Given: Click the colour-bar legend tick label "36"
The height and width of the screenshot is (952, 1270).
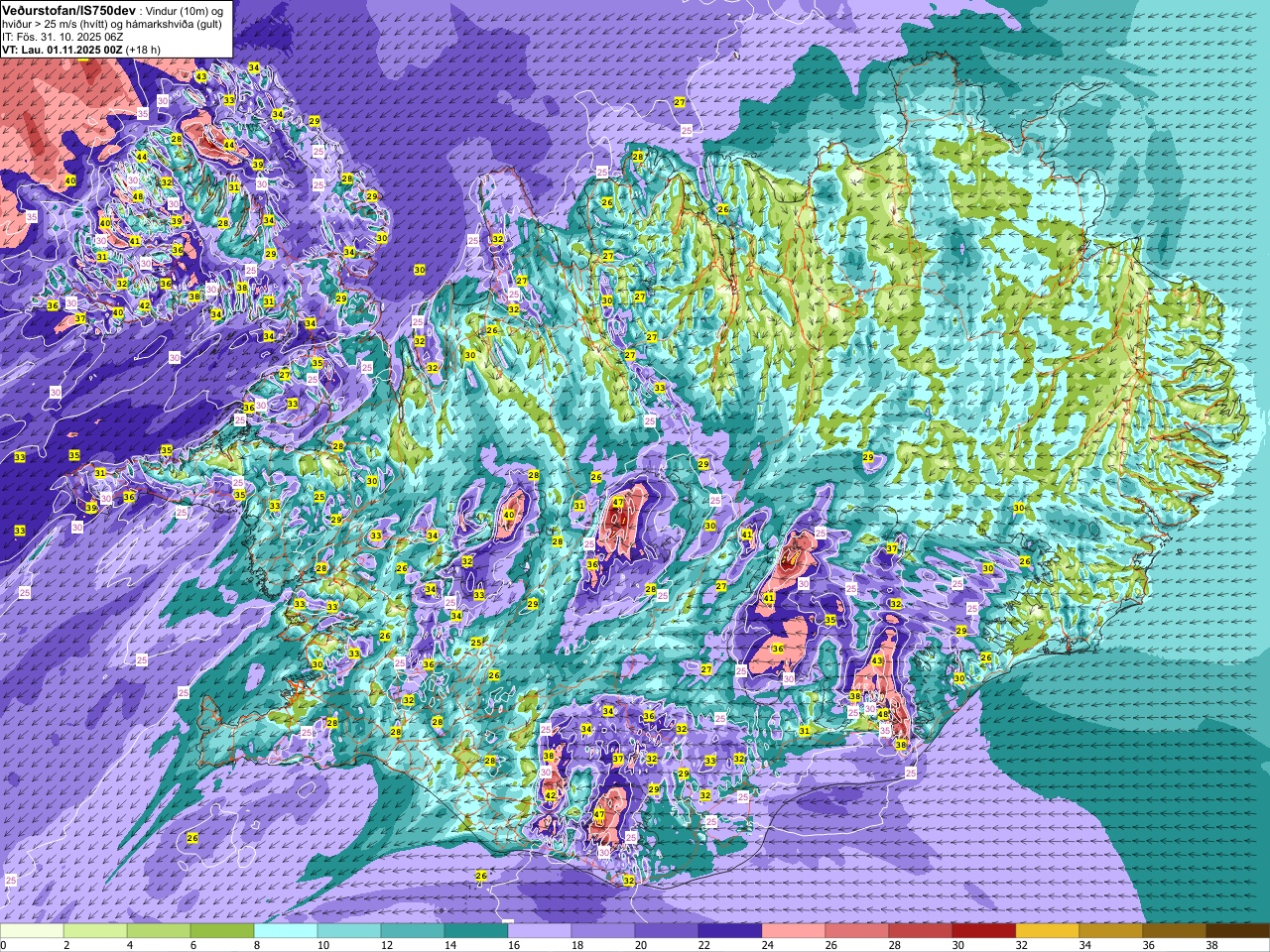Looking at the screenshot, I should click(x=1149, y=945).
